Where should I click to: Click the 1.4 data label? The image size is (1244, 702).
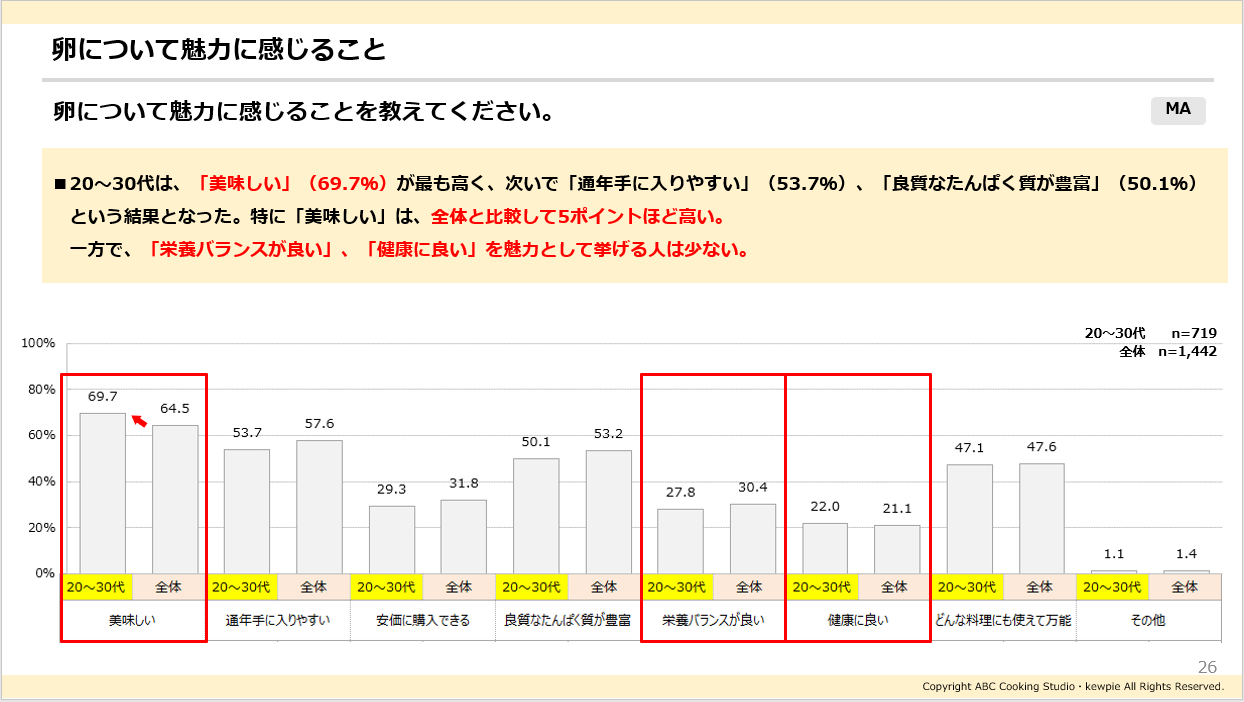pyautogui.click(x=1186, y=554)
